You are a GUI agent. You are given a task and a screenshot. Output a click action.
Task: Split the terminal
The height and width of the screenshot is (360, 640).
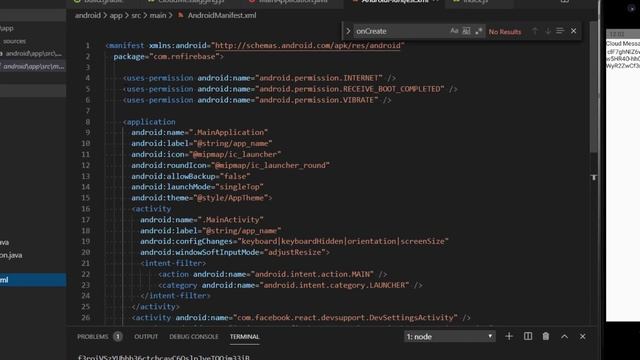coord(528,336)
